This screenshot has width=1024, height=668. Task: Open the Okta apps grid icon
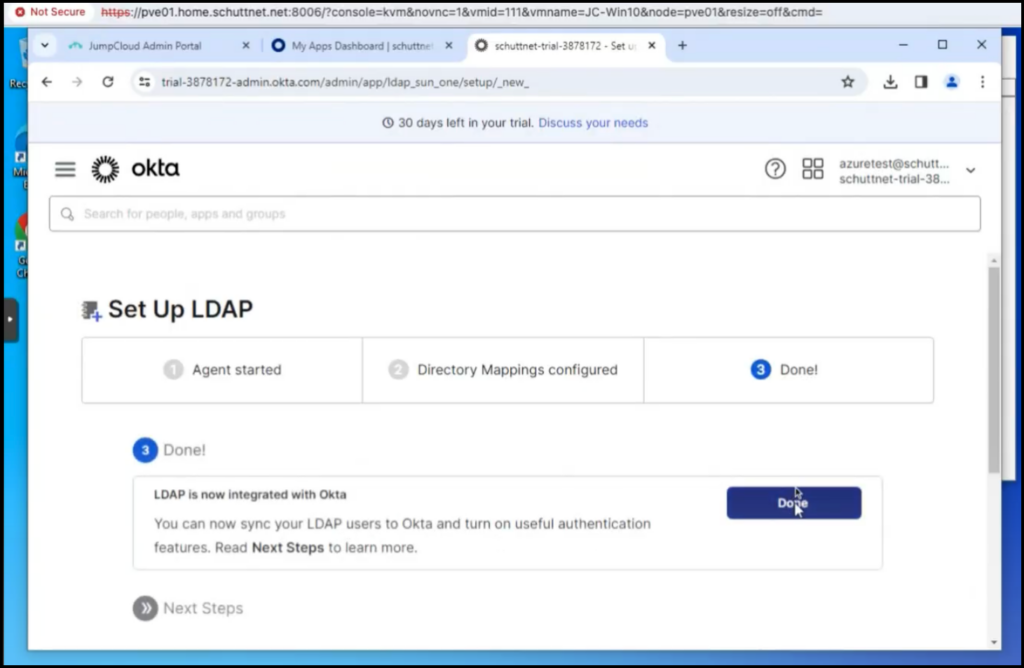(812, 168)
